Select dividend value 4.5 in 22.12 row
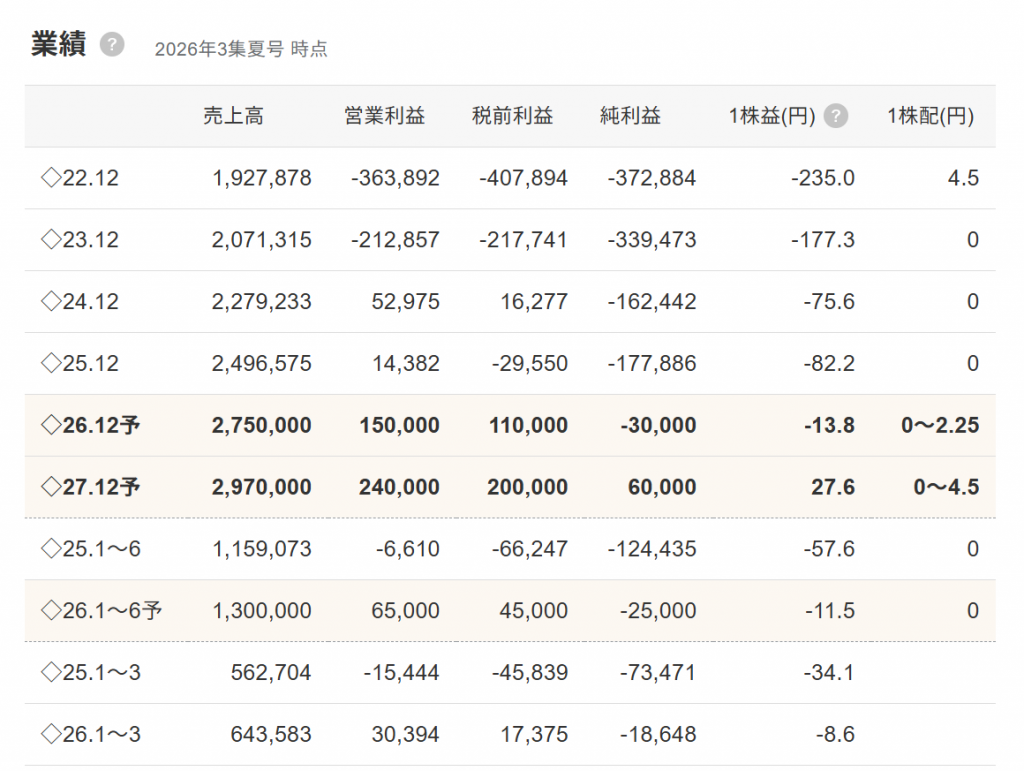 click(963, 178)
